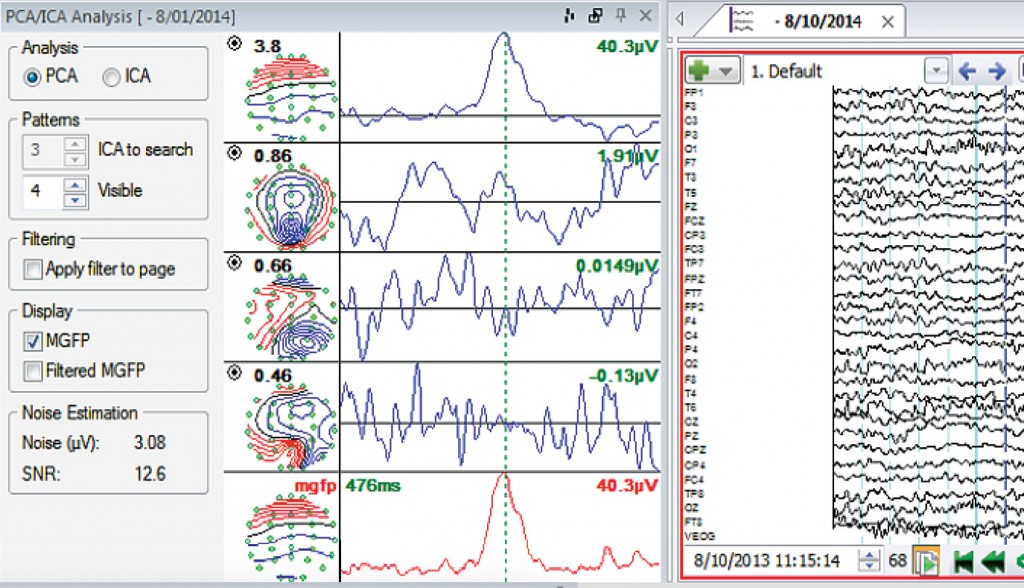Viewport: 1024px width, 588px height.
Task: Click the waveform icon on the 8/10/2014 tab
Action: point(744,19)
